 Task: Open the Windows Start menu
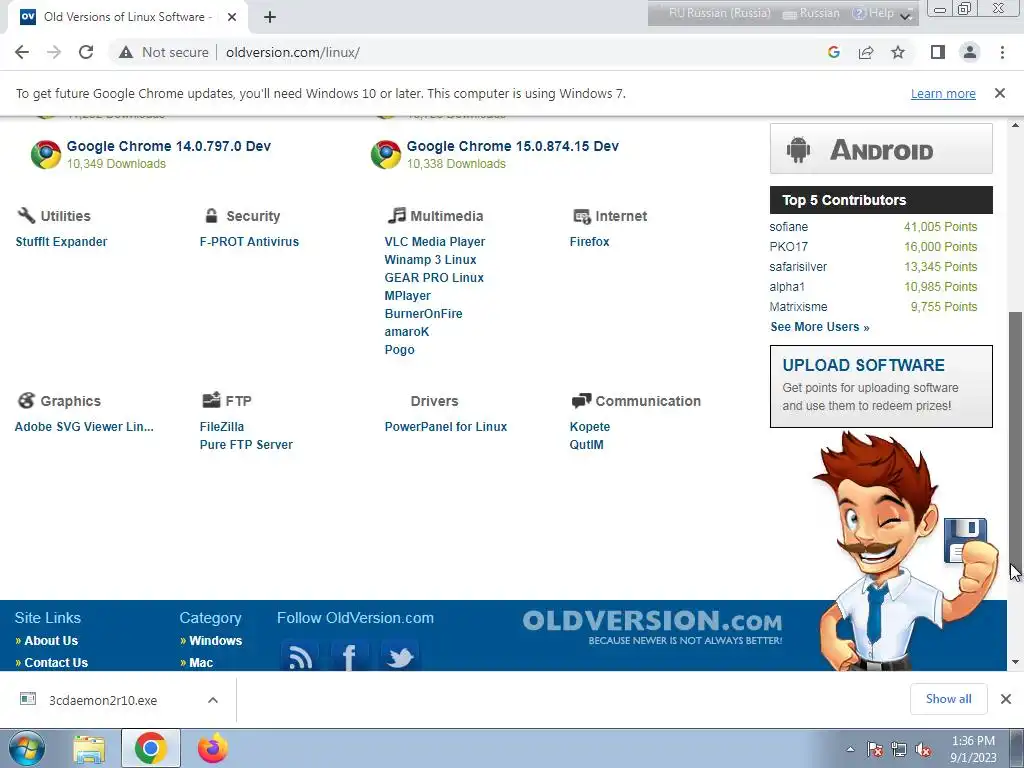click(26, 748)
